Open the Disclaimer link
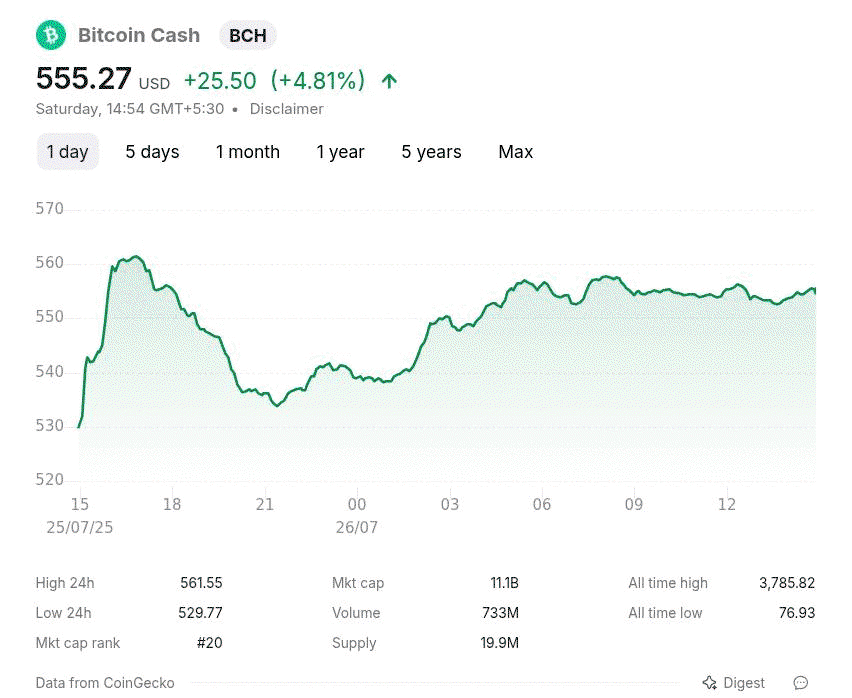 286,109
